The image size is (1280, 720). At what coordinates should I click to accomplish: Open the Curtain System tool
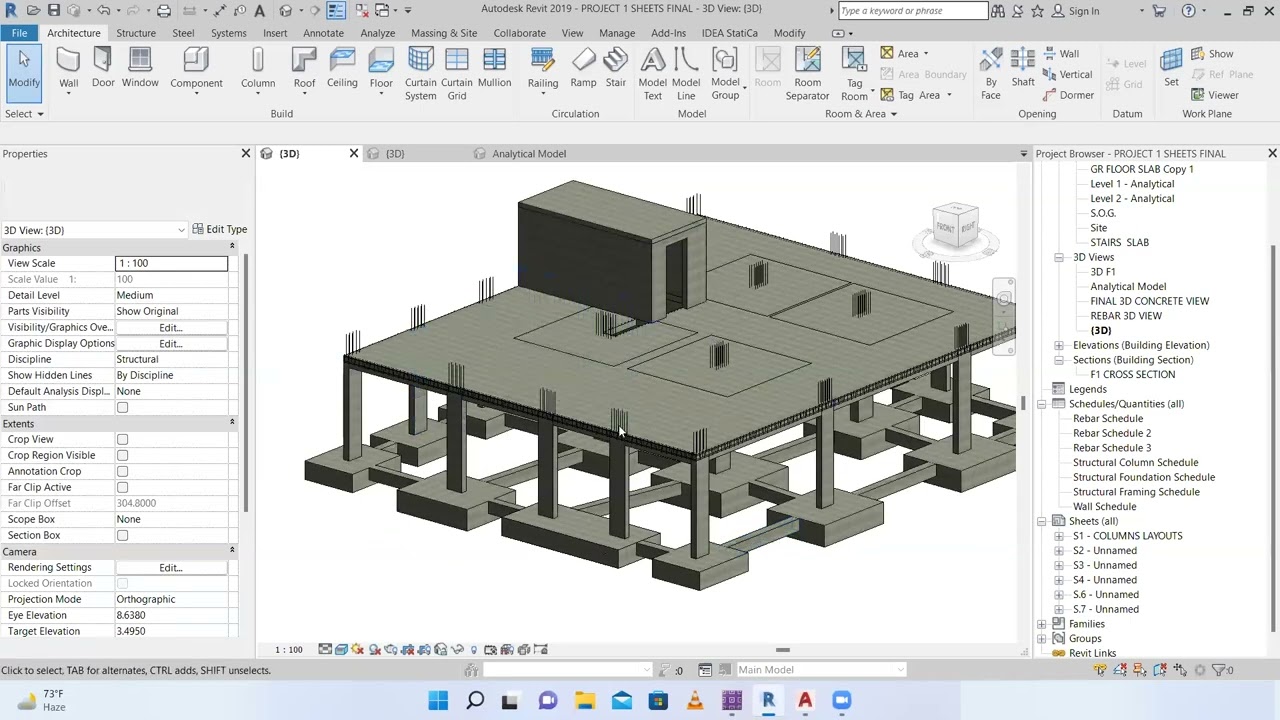(420, 74)
